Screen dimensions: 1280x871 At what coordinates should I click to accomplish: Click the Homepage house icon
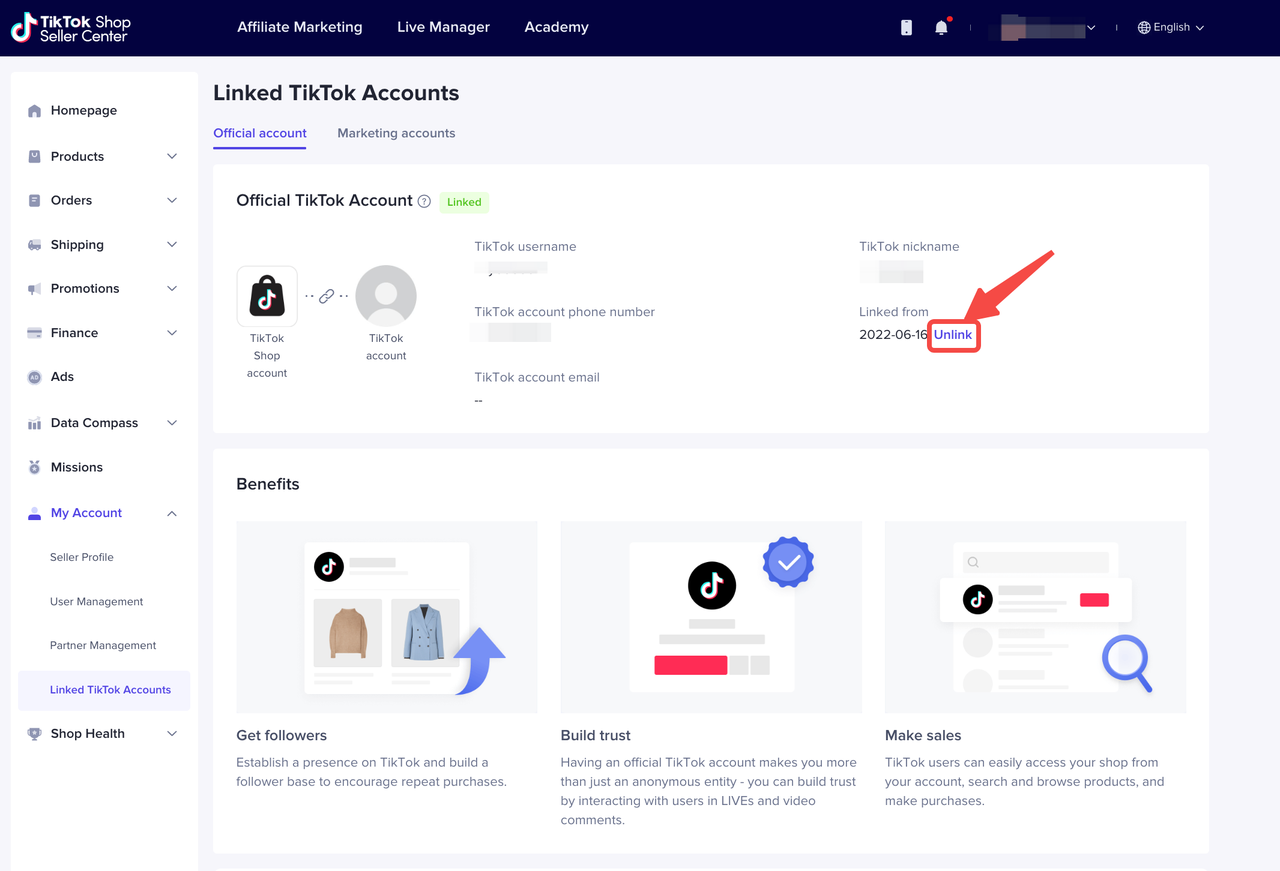pyautogui.click(x=35, y=111)
